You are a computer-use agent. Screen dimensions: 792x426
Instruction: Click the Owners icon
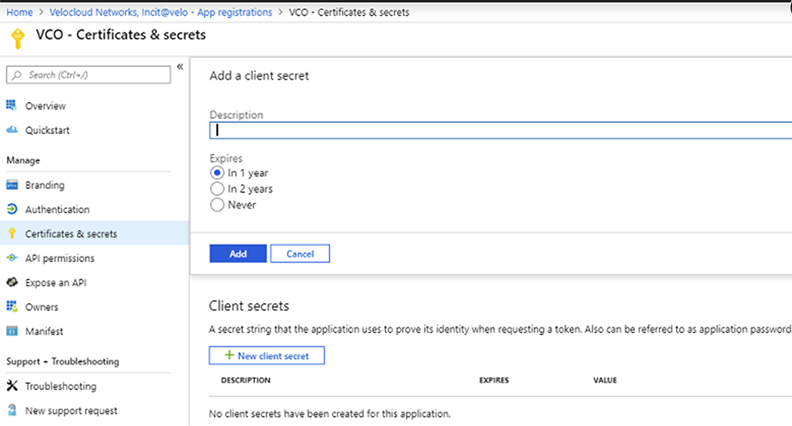[x=12, y=307]
